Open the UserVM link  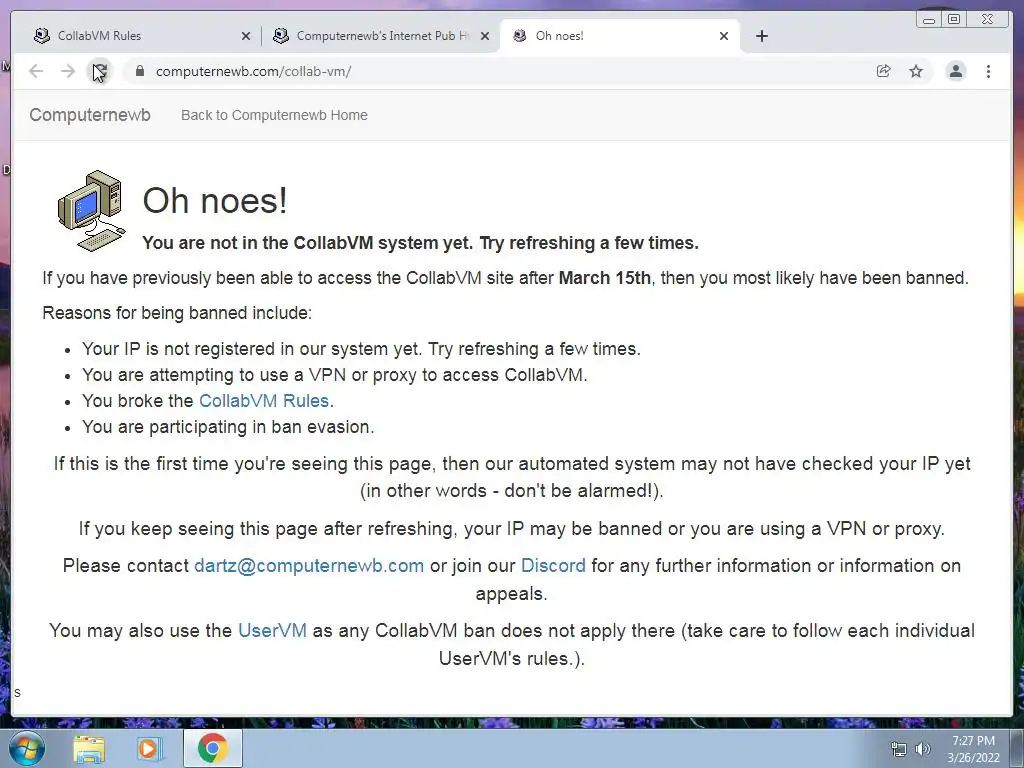[272, 630]
